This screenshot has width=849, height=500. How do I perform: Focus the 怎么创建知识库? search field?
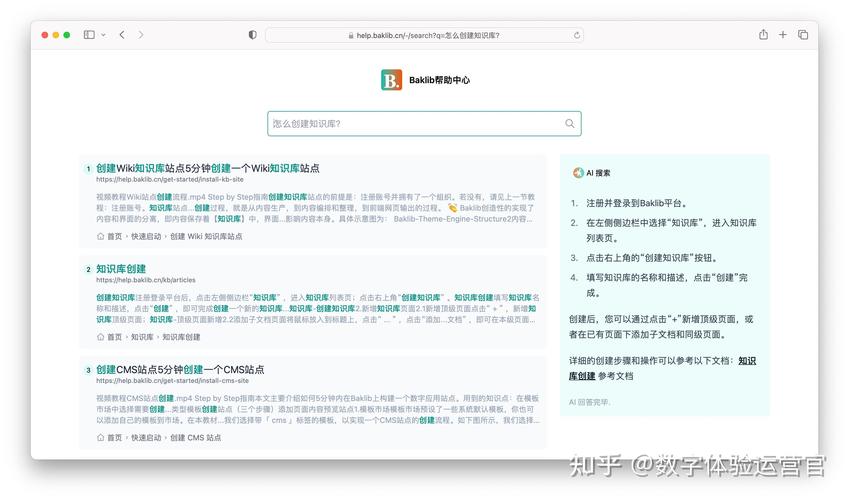[x=424, y=124]
